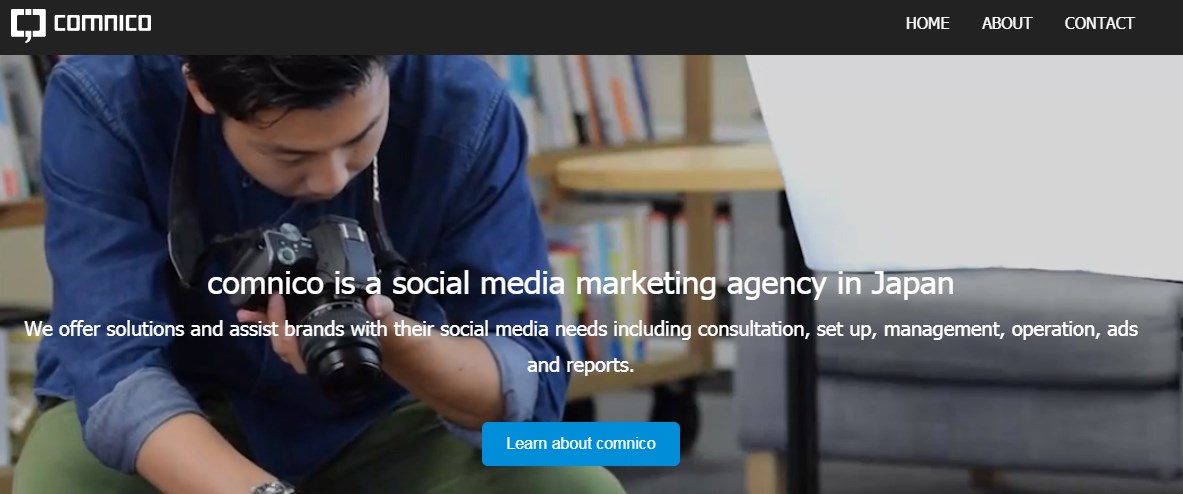Image resolution: width=1183 pixels, height=494 pixels.
Task: Click the photographer's green trousers
Action: (x=422, y=460)
